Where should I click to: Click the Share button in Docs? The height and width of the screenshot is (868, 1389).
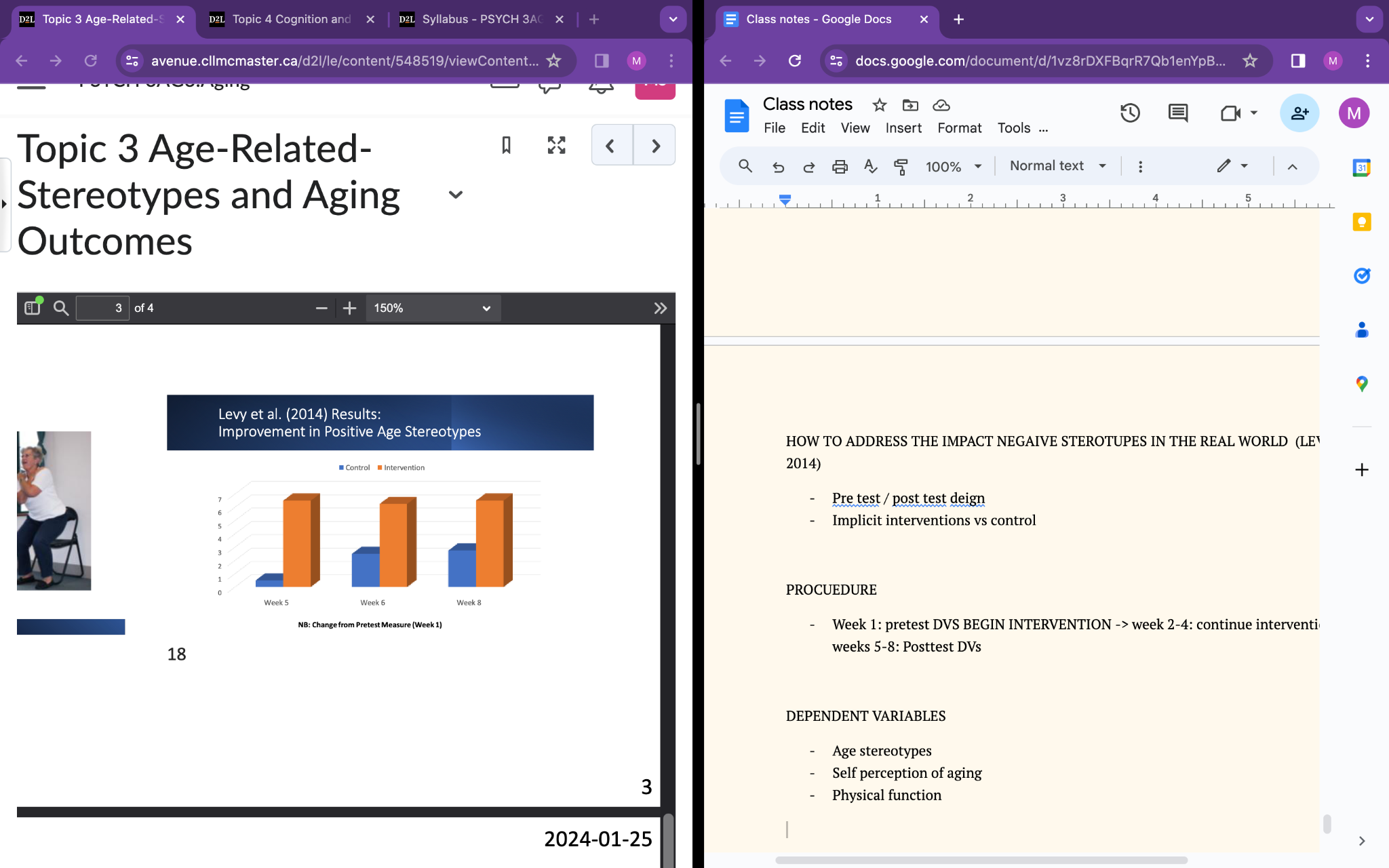tap(1299, 113)
